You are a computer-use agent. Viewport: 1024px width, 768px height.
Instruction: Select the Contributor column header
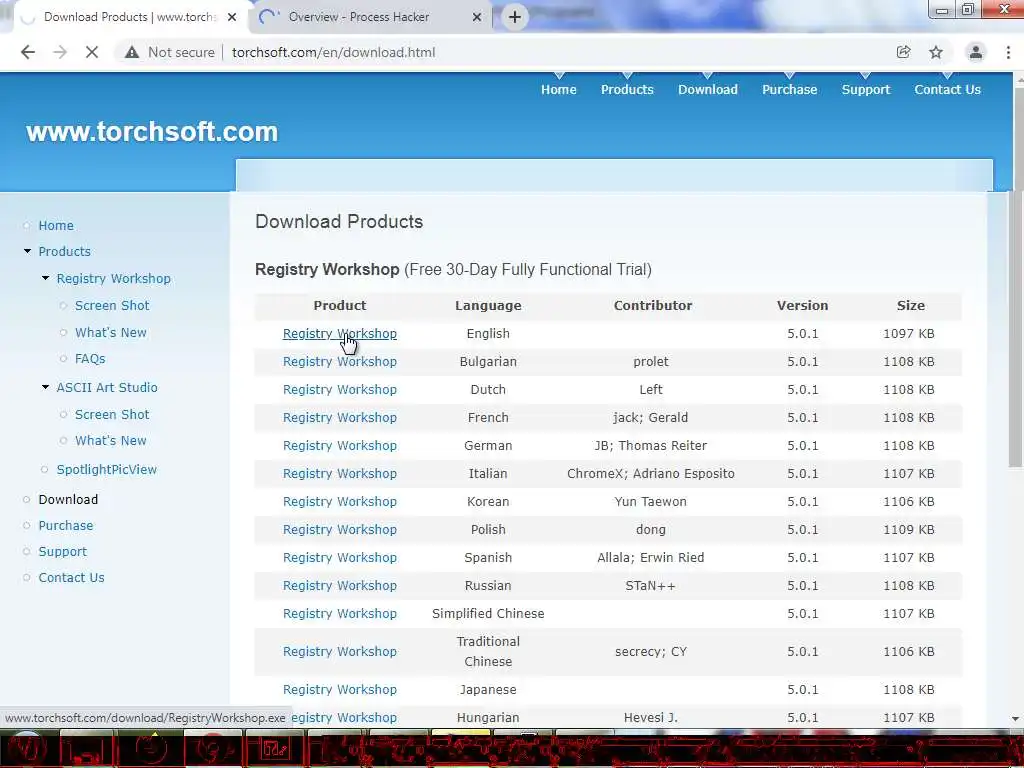coord(652,306)
